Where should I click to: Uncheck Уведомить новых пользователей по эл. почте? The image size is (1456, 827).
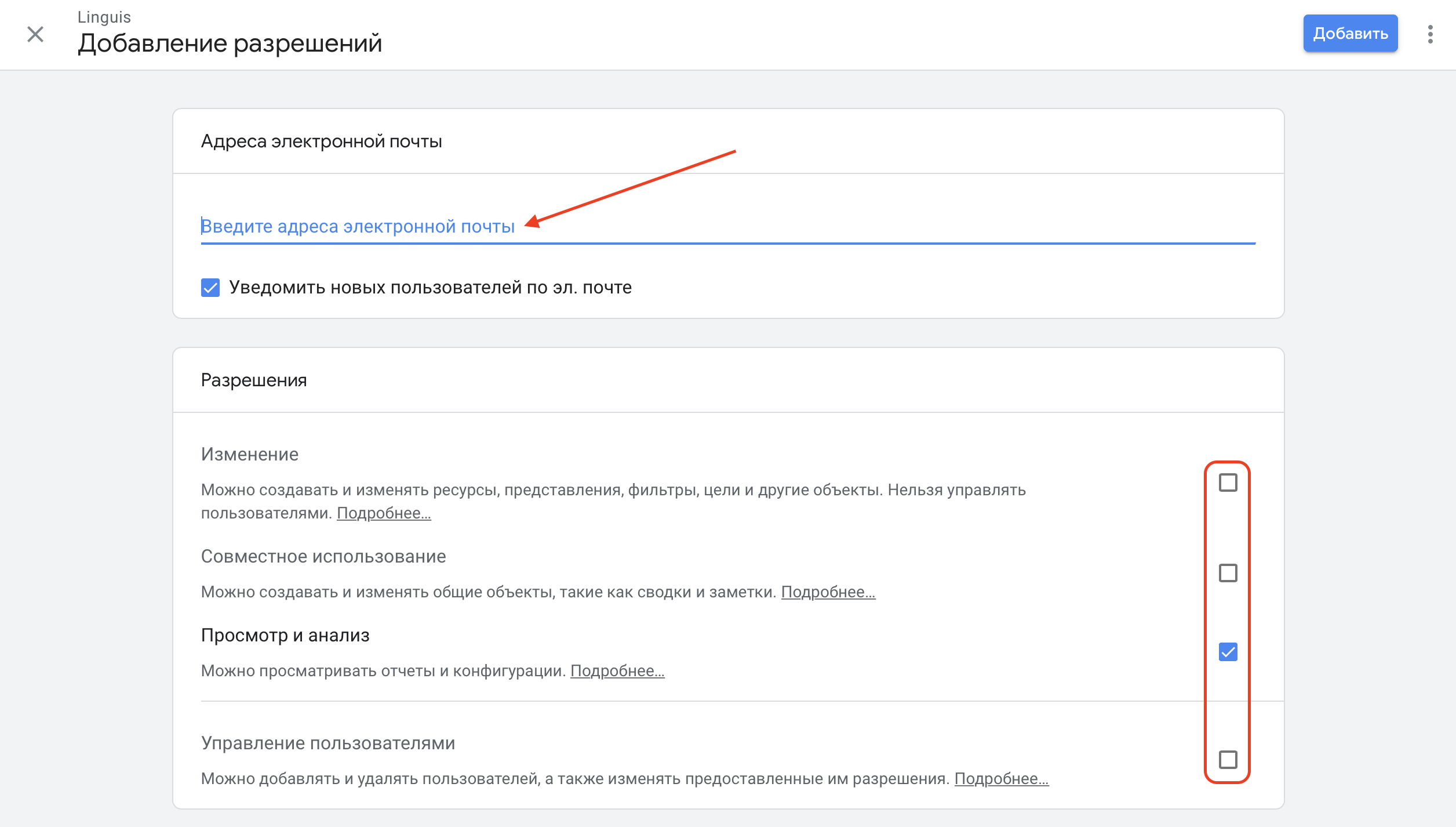click(x=210, y=288)
